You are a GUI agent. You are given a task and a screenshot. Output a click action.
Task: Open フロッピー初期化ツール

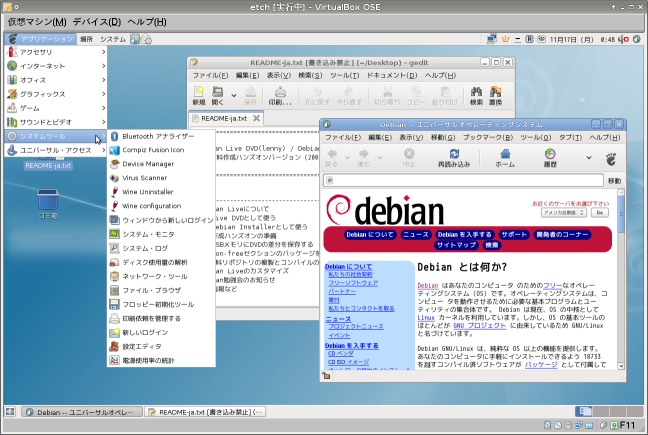click(161, 304)
